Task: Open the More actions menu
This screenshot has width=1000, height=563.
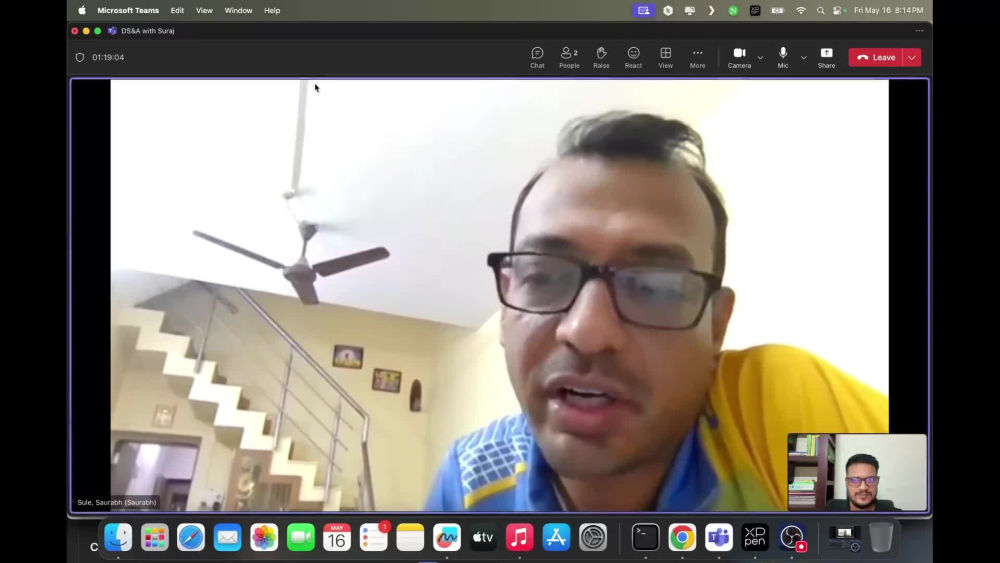Action: click(x=697, y=57)
